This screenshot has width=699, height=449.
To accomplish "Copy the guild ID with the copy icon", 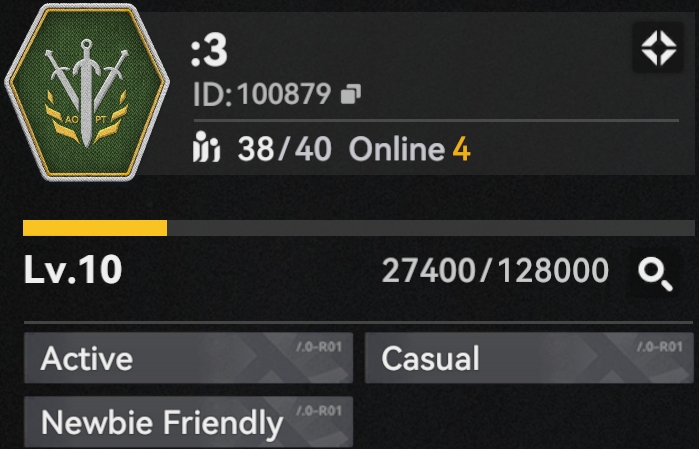I will tap(351, 95).
